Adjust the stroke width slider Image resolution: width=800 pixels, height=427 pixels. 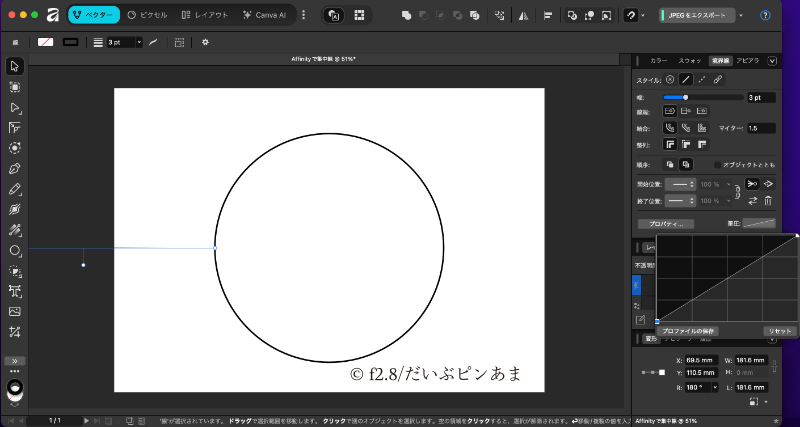tap(685, 97)
